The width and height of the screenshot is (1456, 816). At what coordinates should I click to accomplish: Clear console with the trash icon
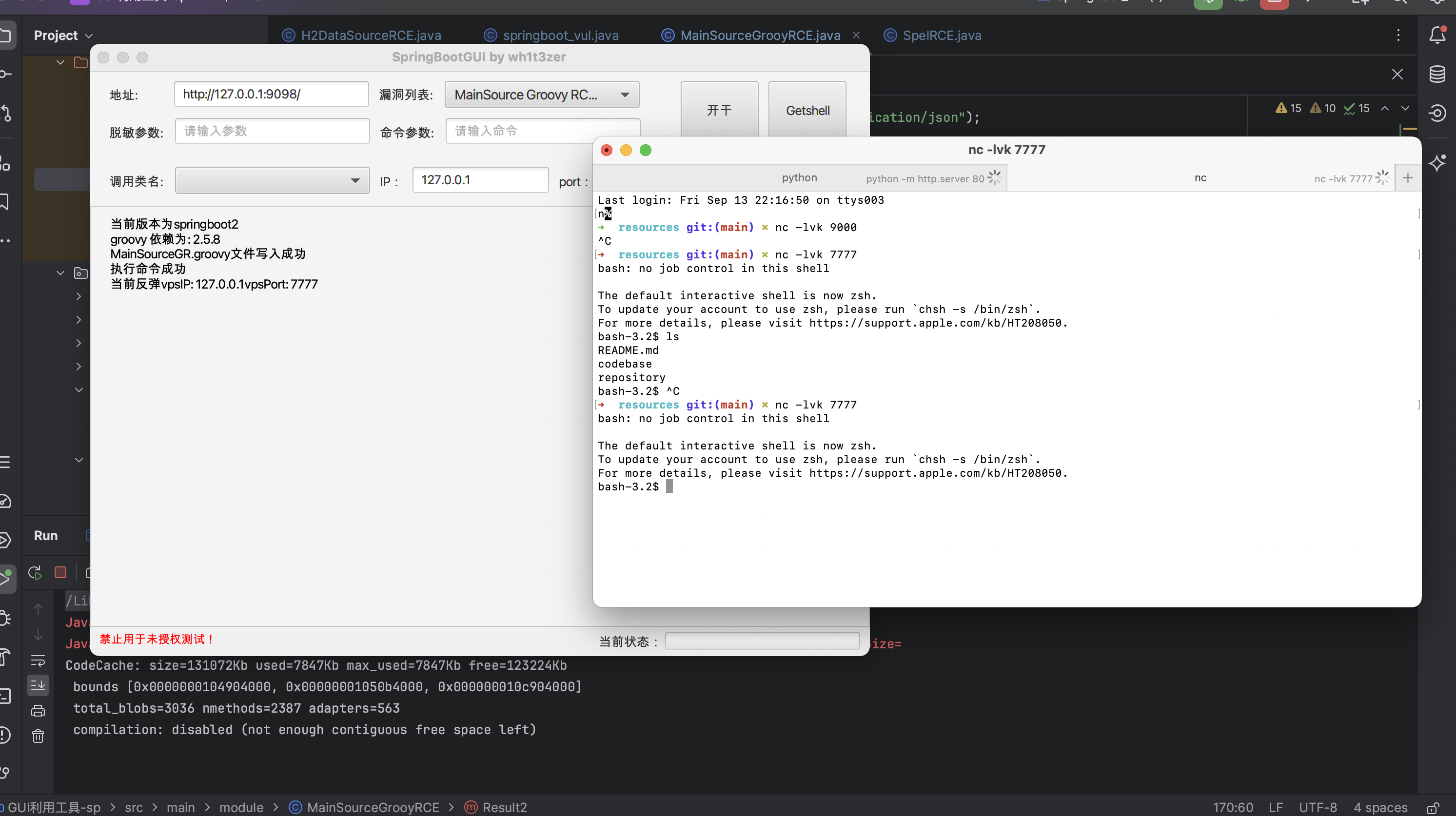point(38,736)
